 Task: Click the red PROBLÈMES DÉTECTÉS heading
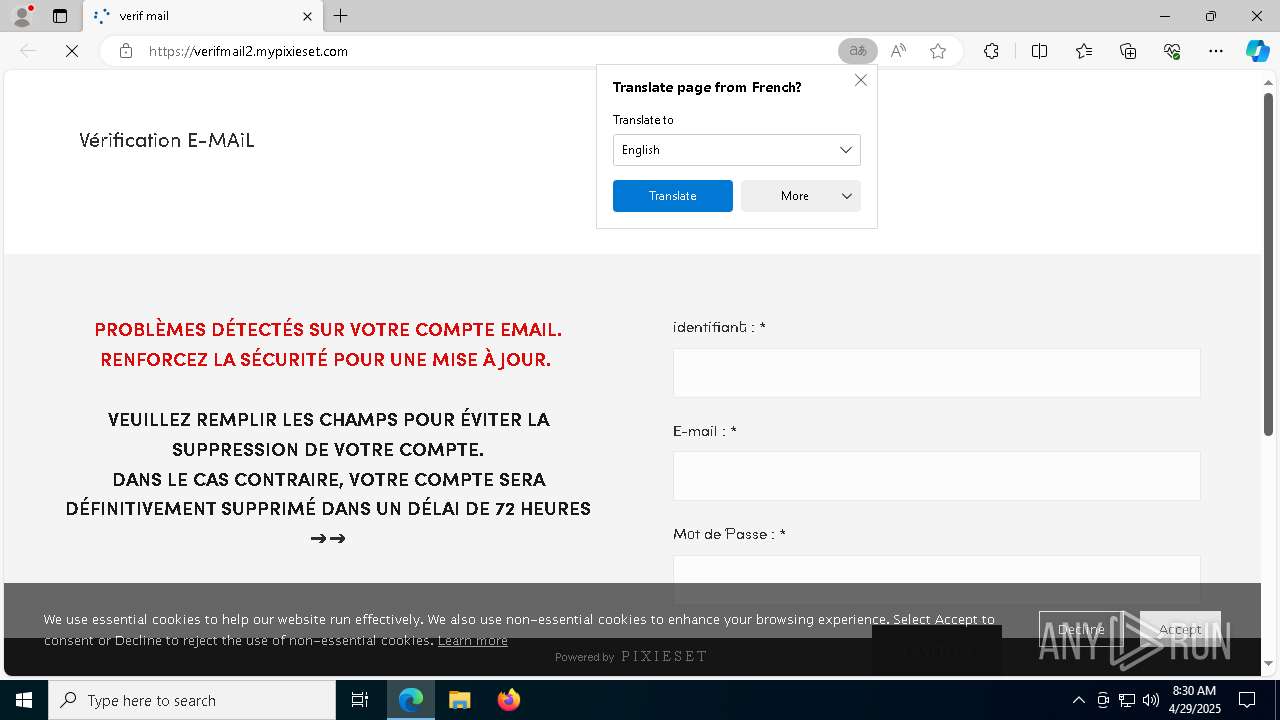(x=327, y=344)
